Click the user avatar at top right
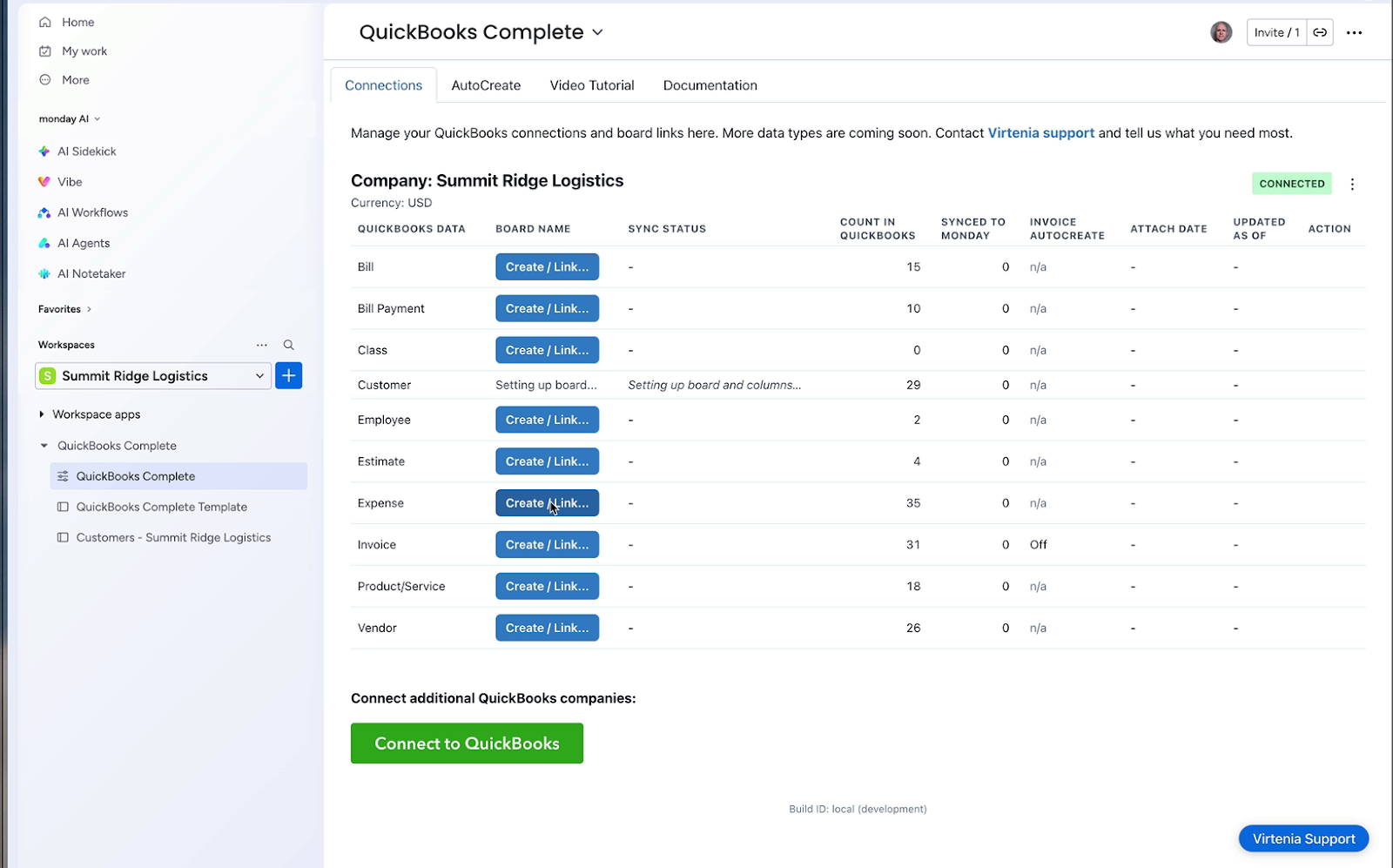 pos(1221,33)
